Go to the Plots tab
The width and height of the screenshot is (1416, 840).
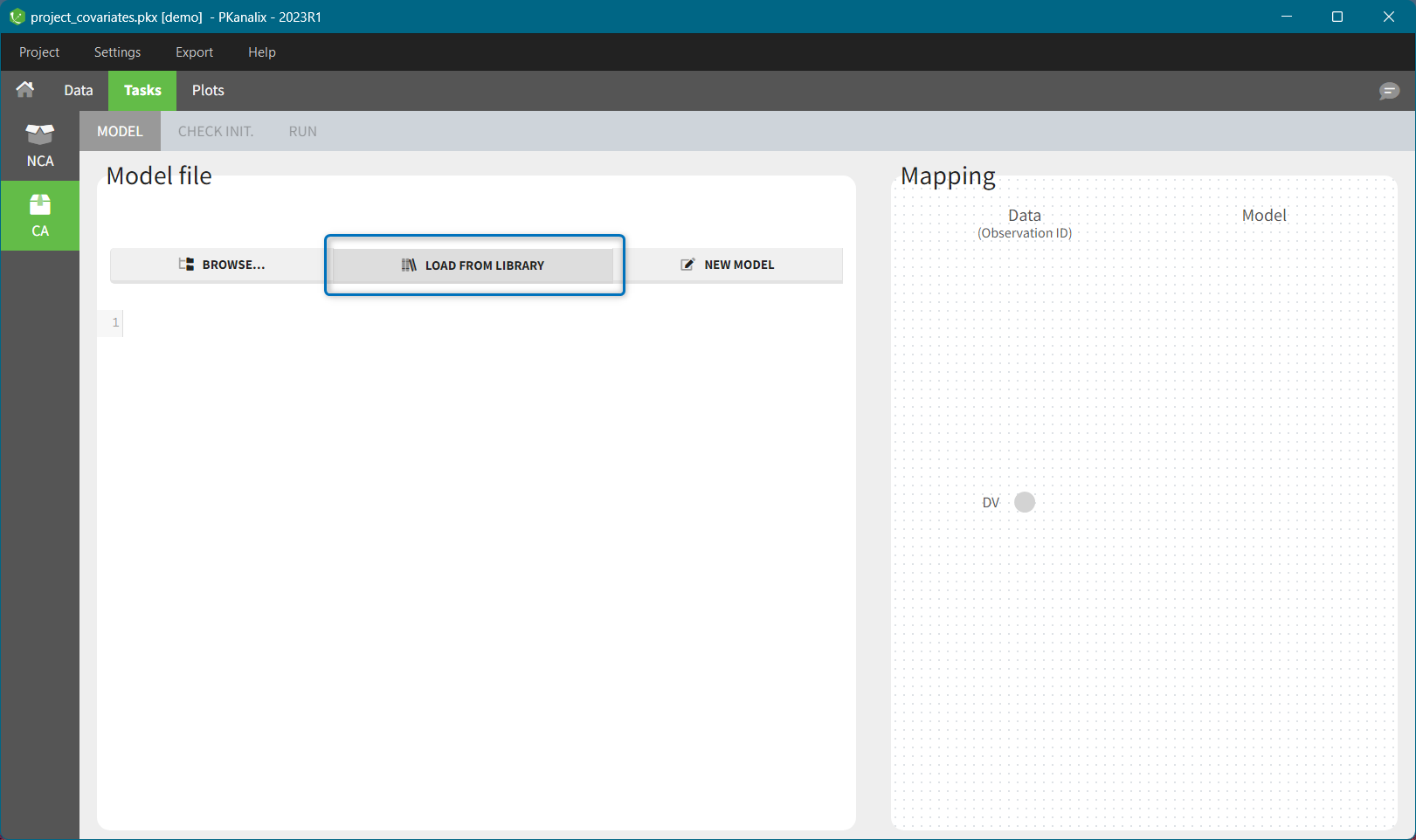coord(208,91)
